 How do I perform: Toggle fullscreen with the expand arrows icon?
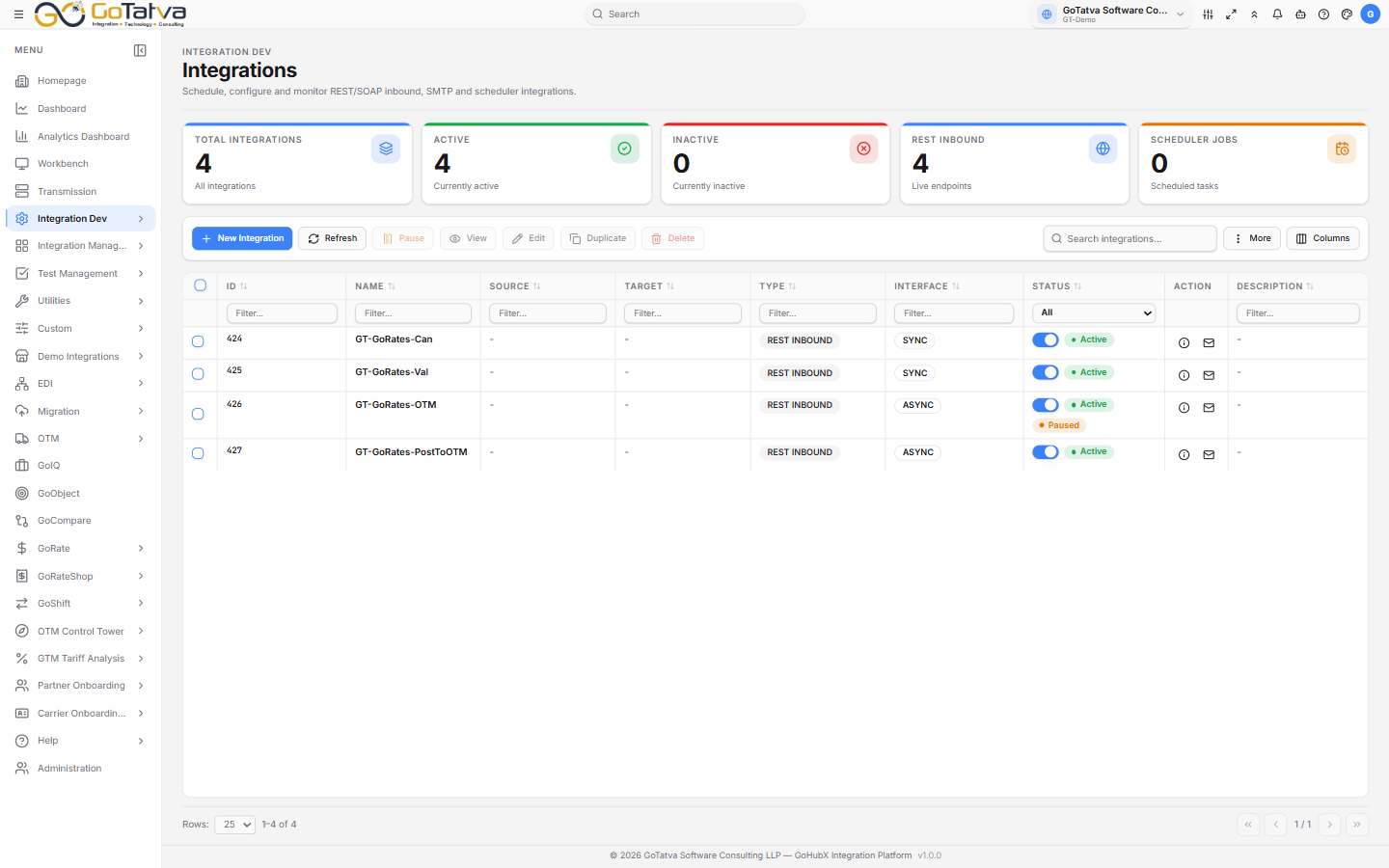click(1231, 14)
